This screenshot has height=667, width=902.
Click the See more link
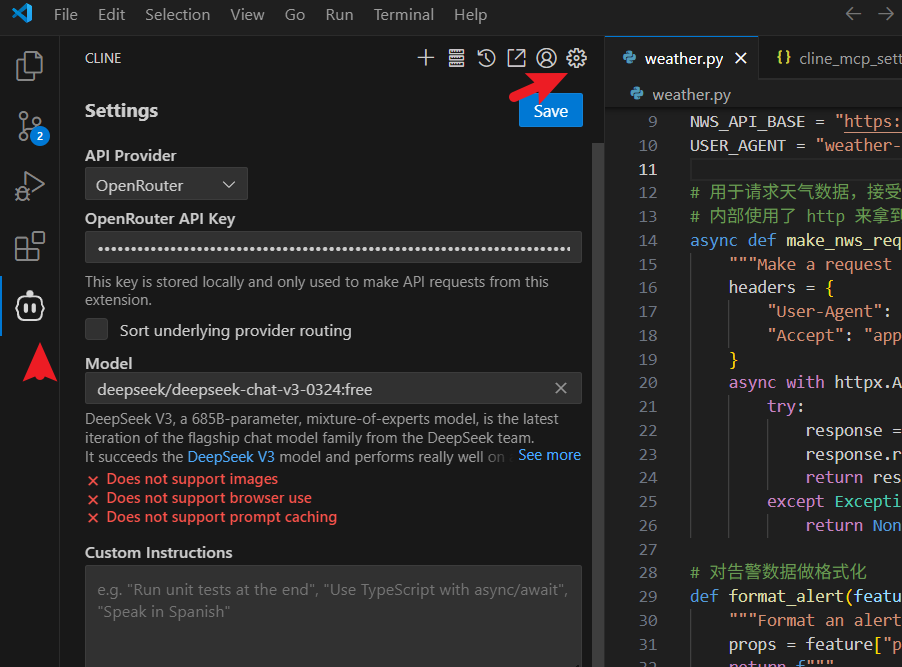549,455
